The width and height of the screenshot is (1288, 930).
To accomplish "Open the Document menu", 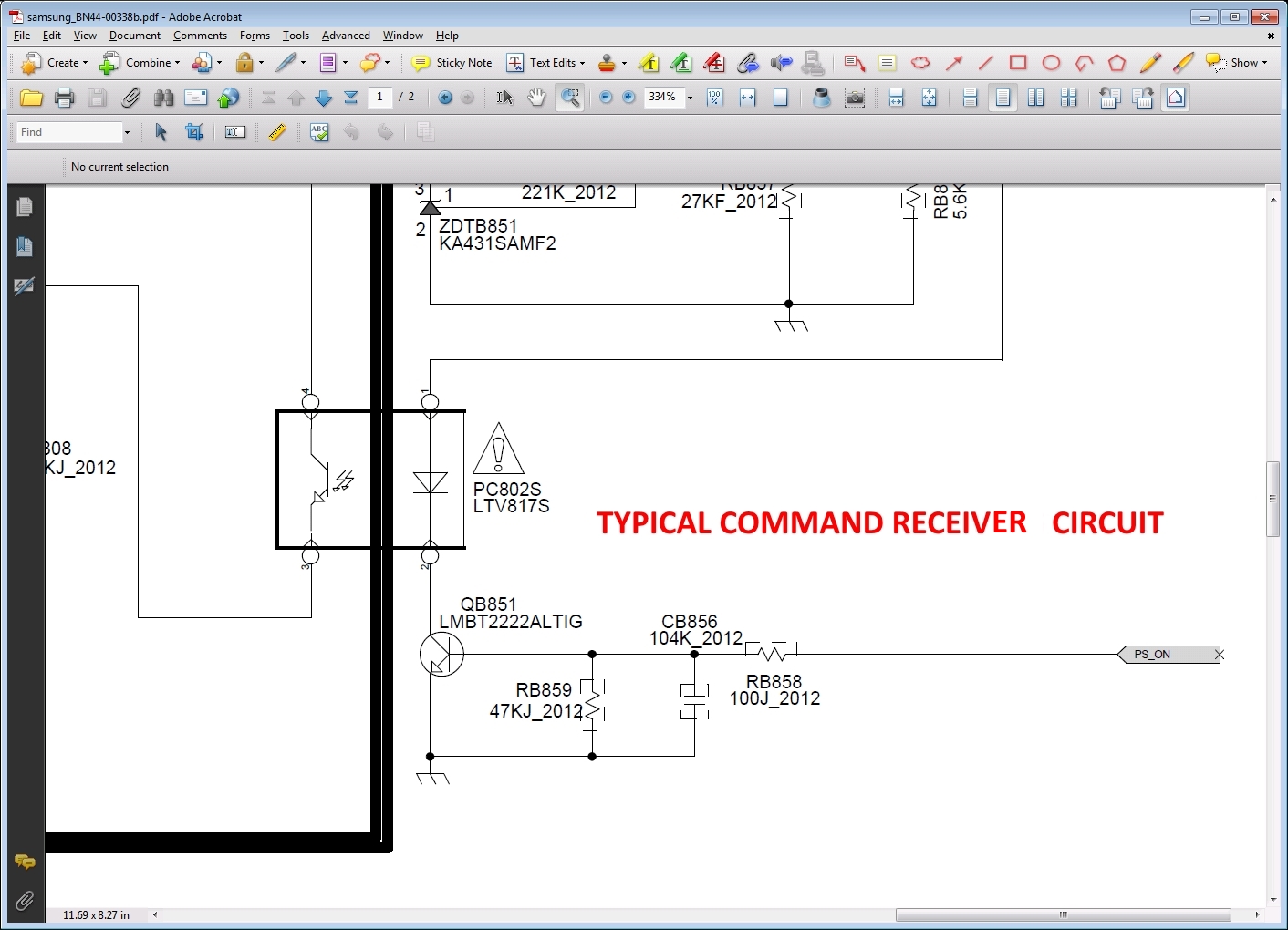I will pyautogui.click(x=134, y=36).
